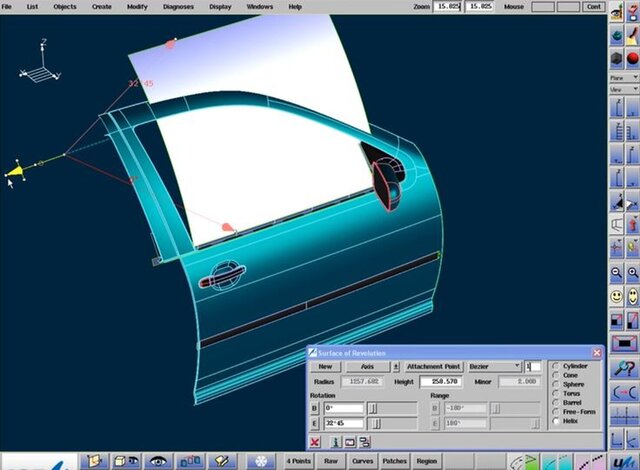Viewport: 640px width, 470px height.
Task: Click the dark cube shading icon
Action: [x=616, y=58]
